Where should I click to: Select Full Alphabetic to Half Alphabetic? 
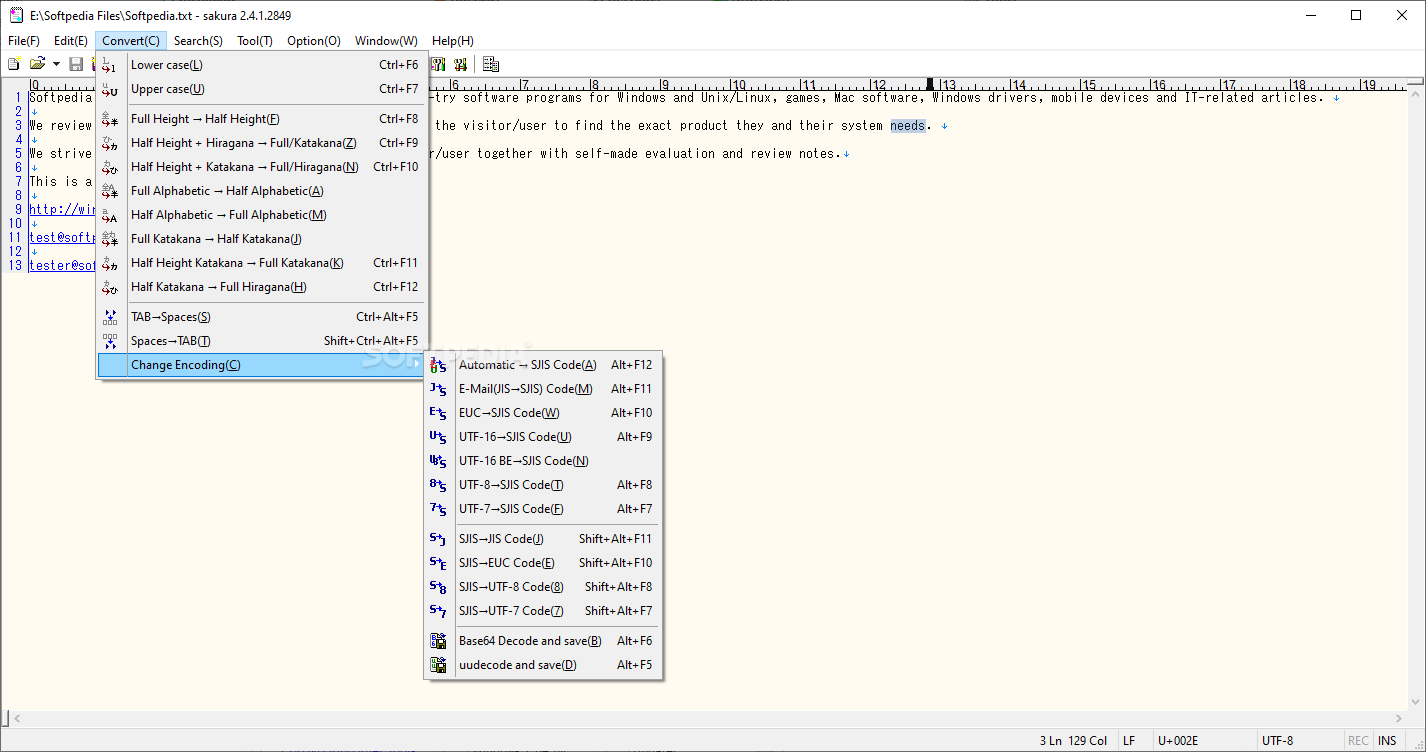[x=262, y=191]
